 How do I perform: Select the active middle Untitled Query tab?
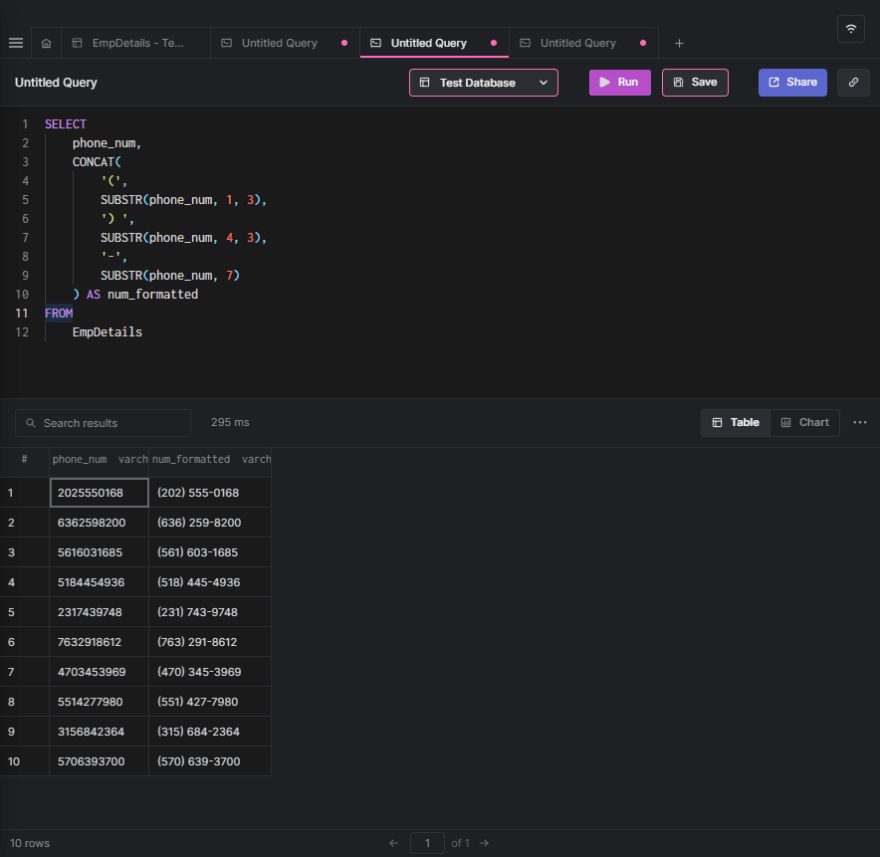tap(434, 43)
